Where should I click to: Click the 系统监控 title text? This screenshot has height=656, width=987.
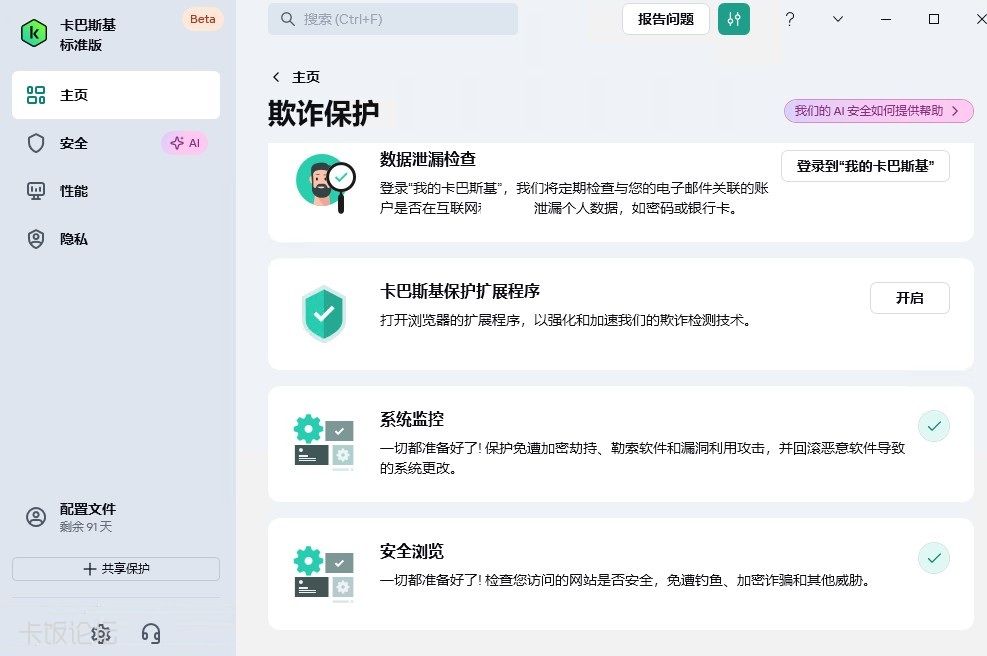(412, 419)
